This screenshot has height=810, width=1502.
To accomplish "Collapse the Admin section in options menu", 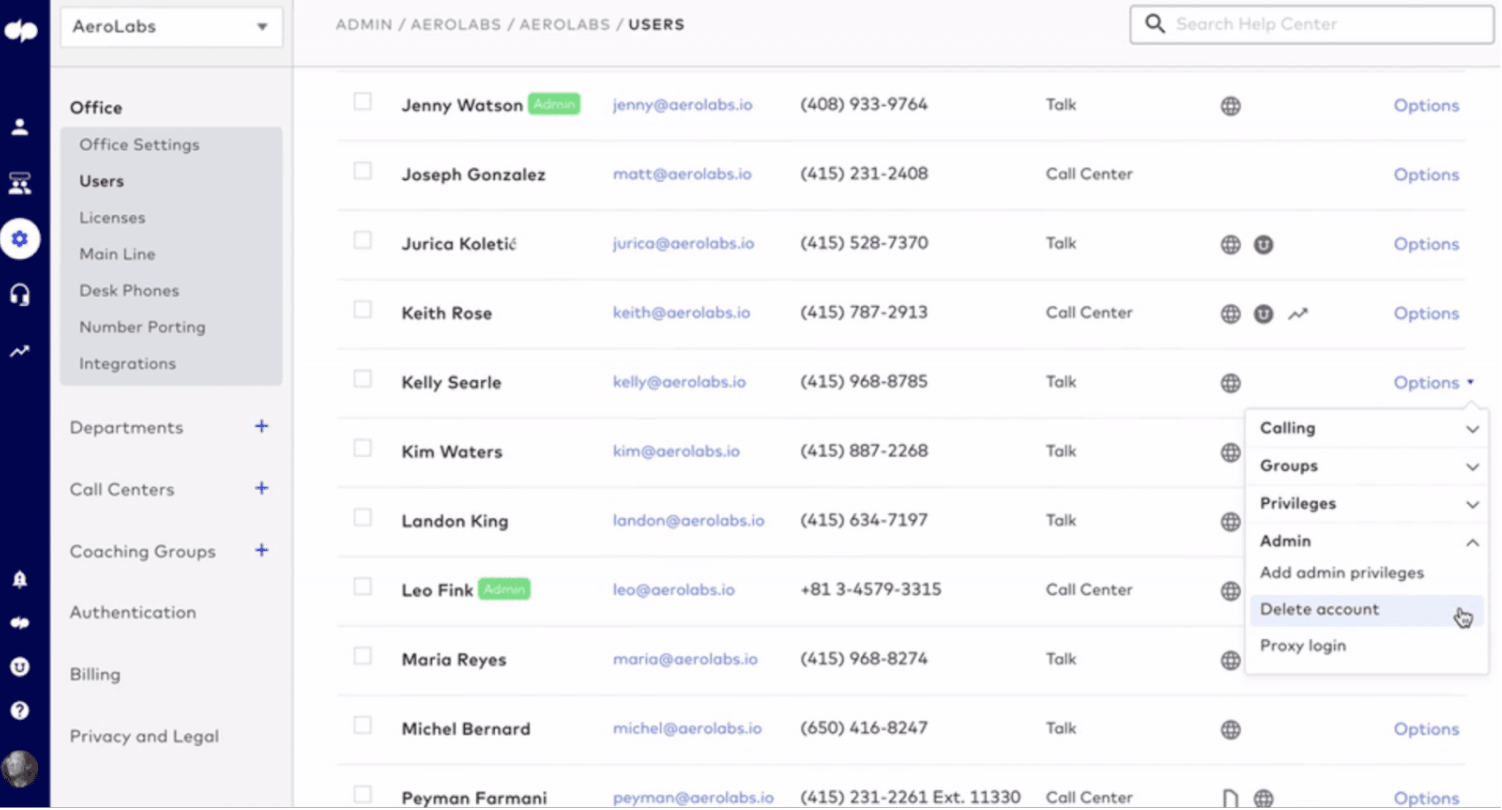I will pos(1367,541).
